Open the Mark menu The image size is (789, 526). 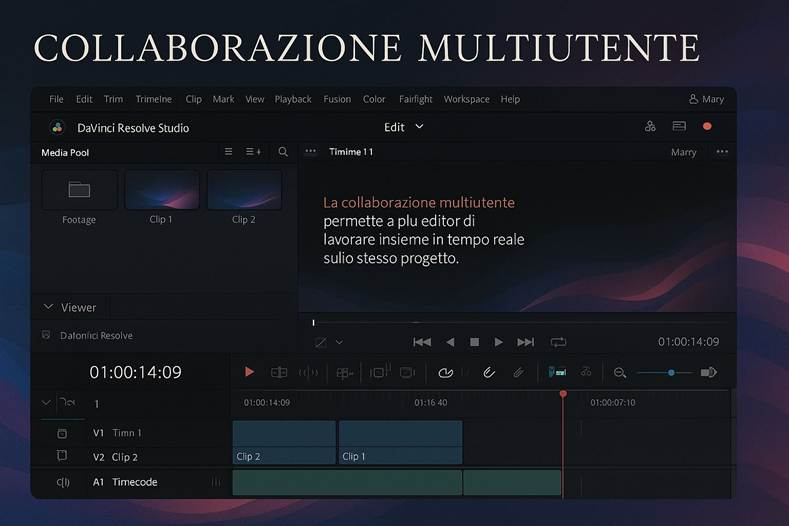(223, 99)
